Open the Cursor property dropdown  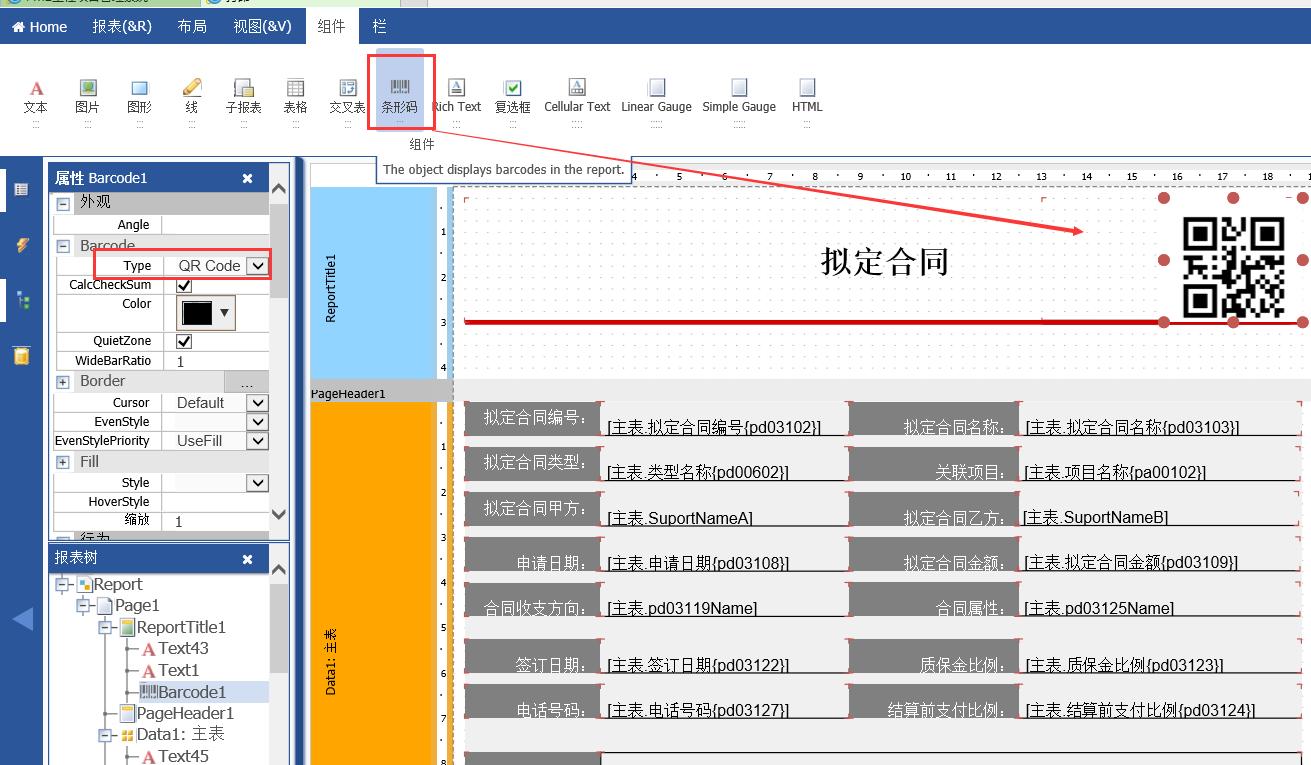(x=258, y=403)
